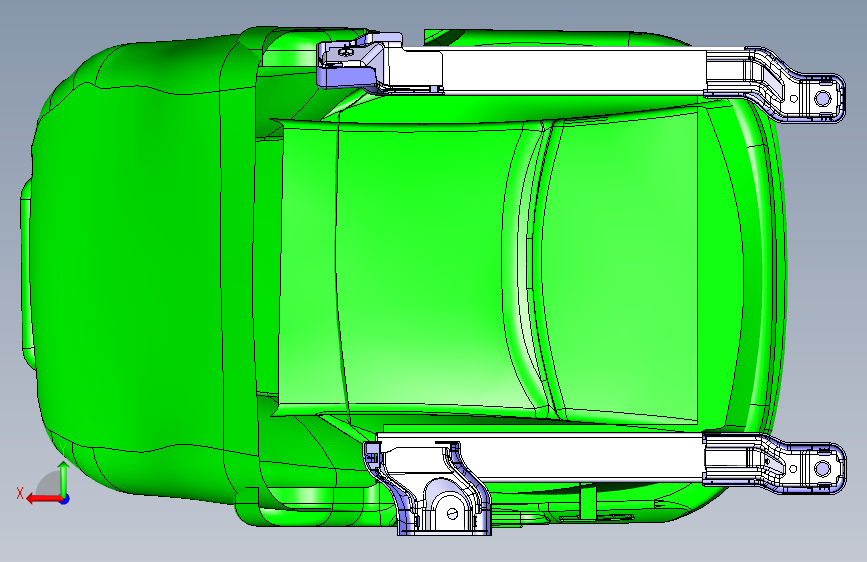Select the central green seat cushion panel
Screen dimensions: 867x562
[x=420, y=268]
